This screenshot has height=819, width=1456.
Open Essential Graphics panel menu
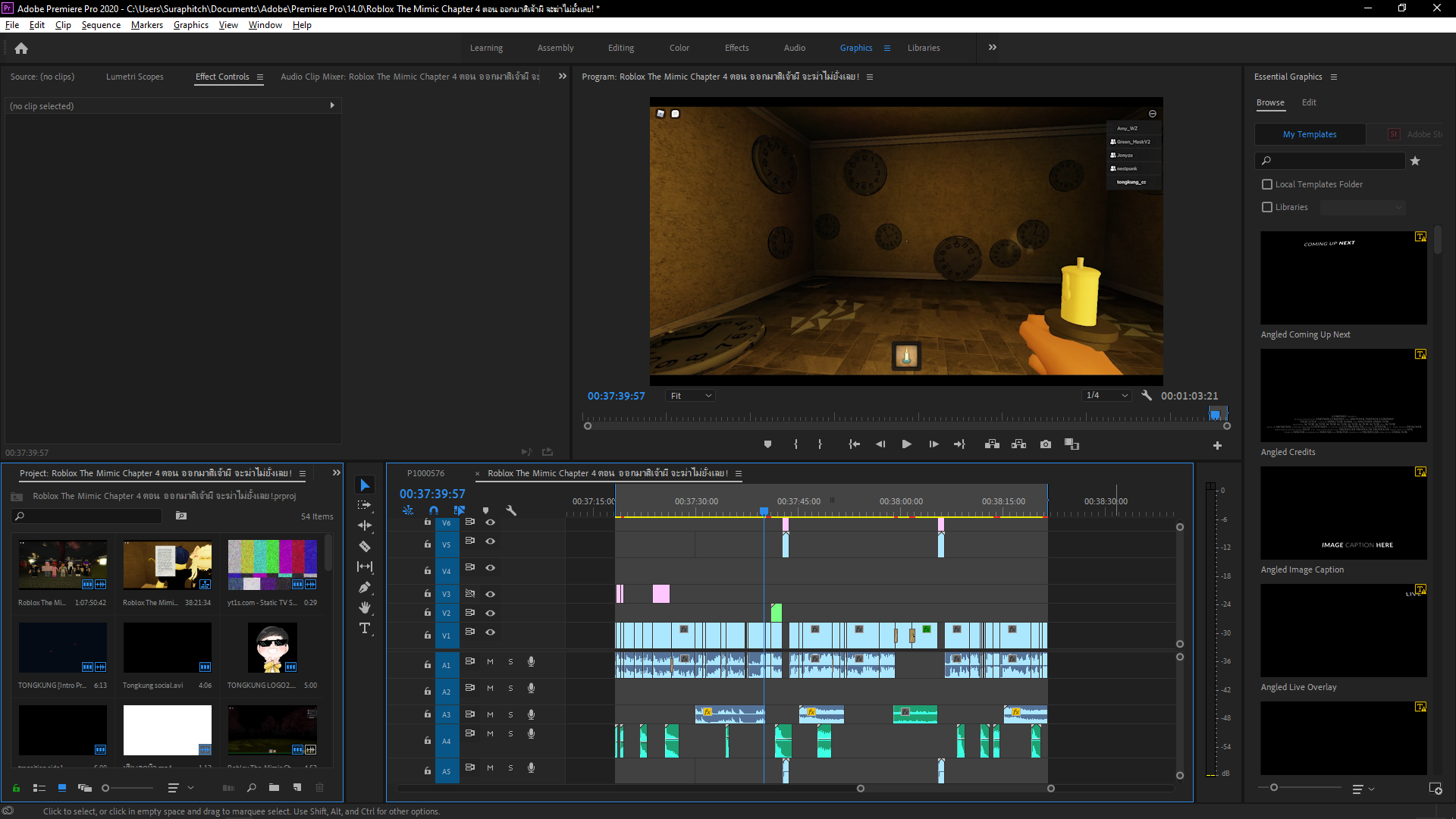click(1333, 77)
